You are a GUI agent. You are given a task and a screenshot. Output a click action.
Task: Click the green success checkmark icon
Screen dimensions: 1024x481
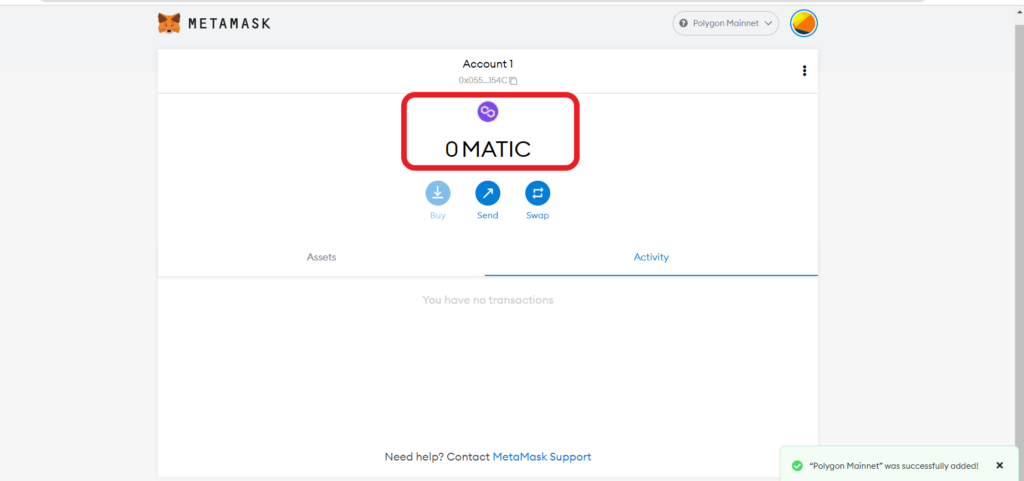coord(797,466)
